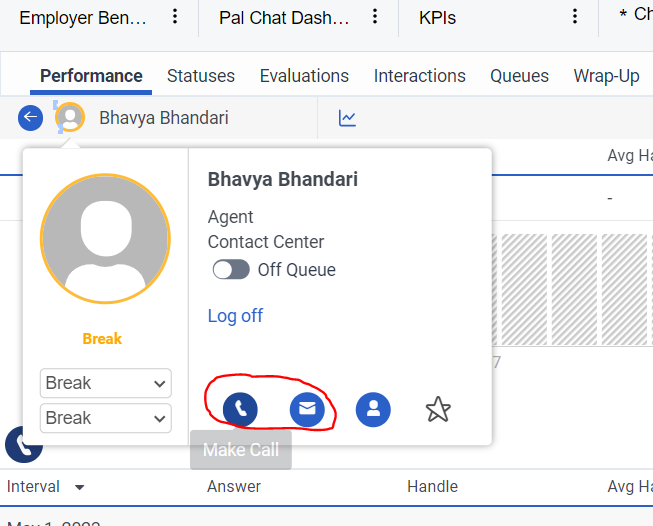Open Employer Benefits tab options menu
The image size is (653, 526).
point(175,17)
